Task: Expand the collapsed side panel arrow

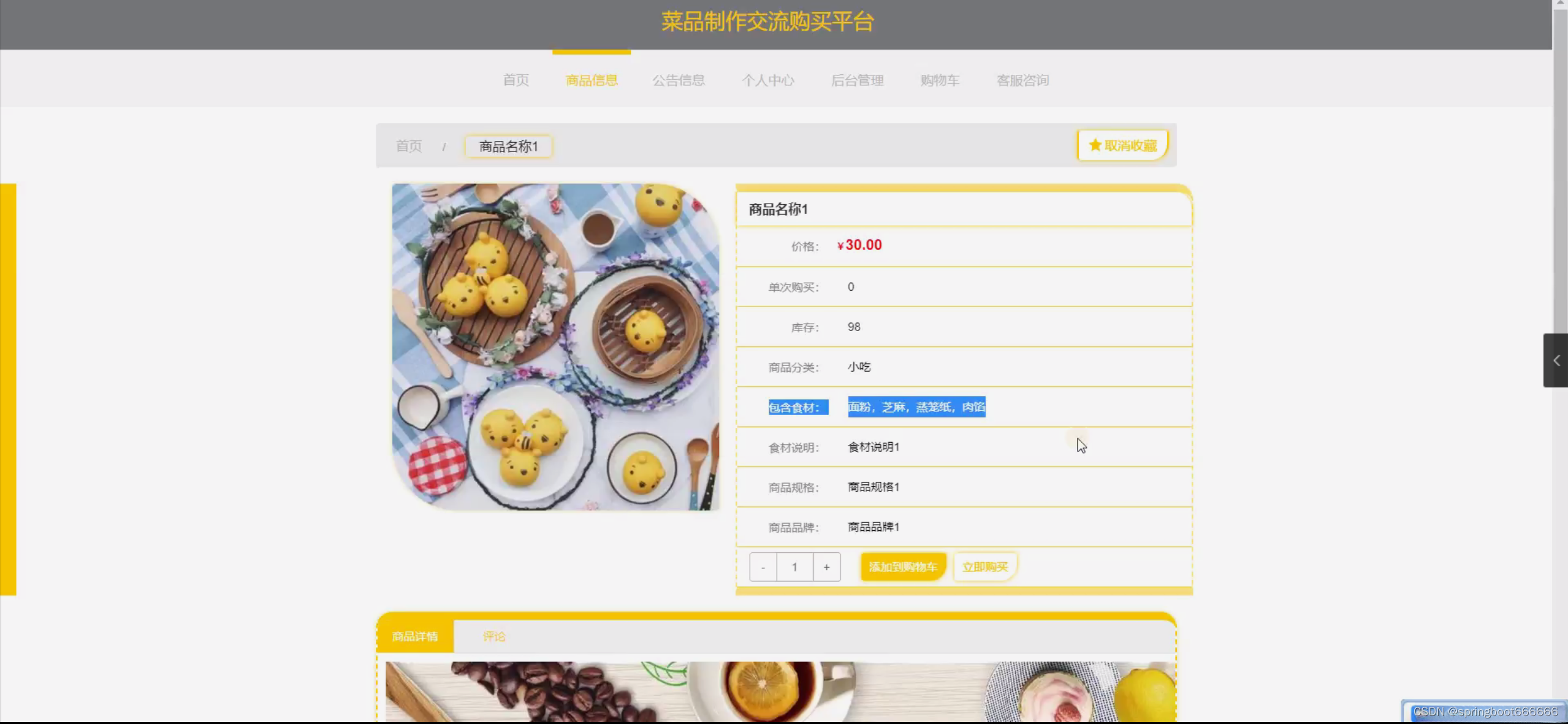Action: click(1556, 360)
